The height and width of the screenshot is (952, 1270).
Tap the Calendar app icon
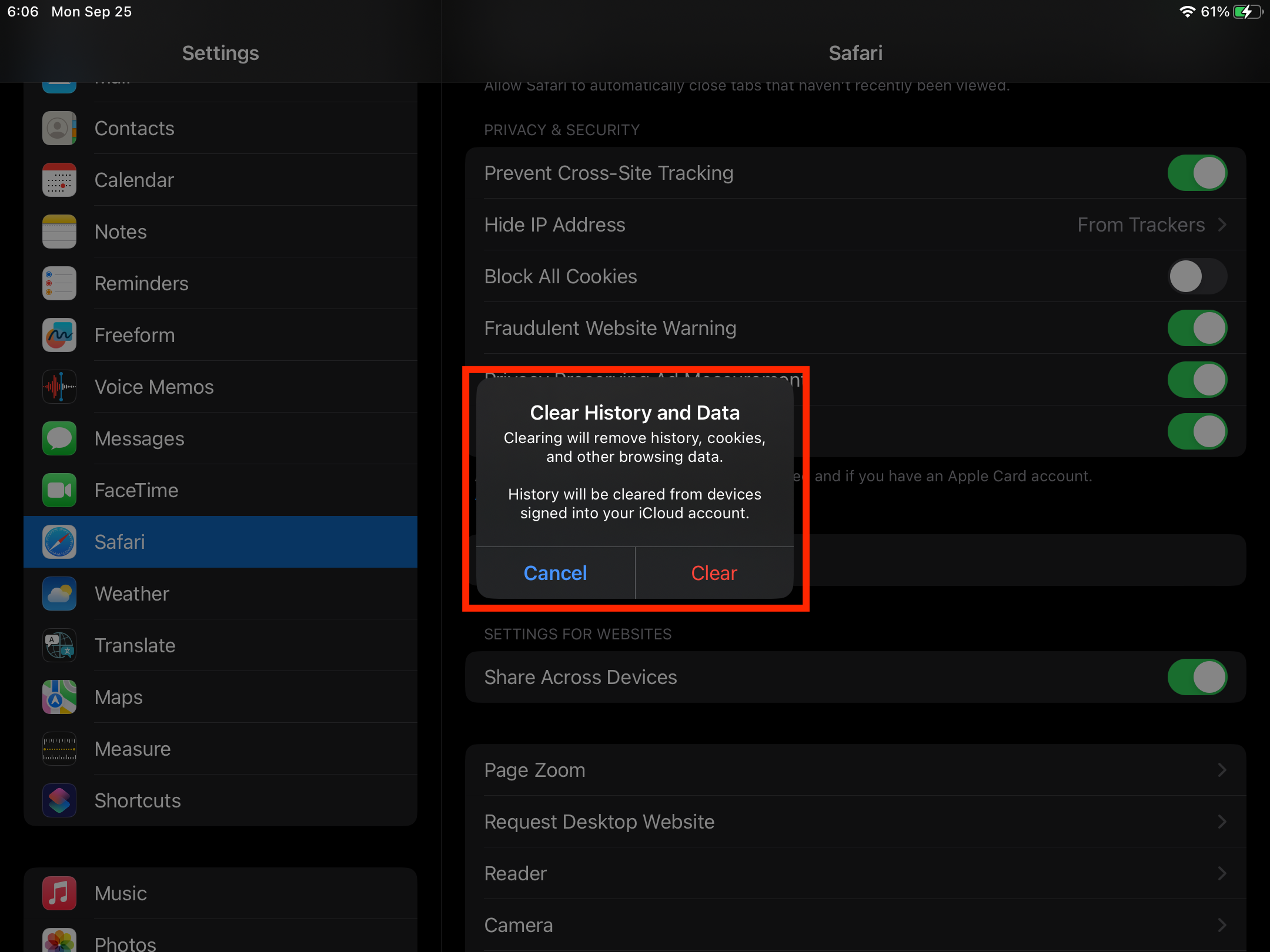tap(59, 180)
